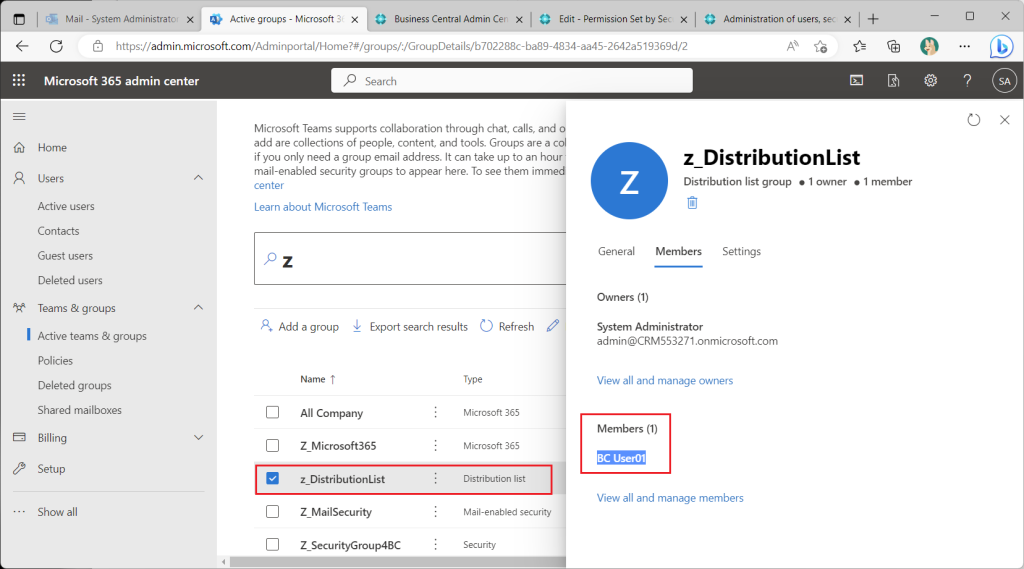1024x569 pixels.
Task: Open Deleted groups in navigation
Action: pyautogui.click(x=74, y=385)
